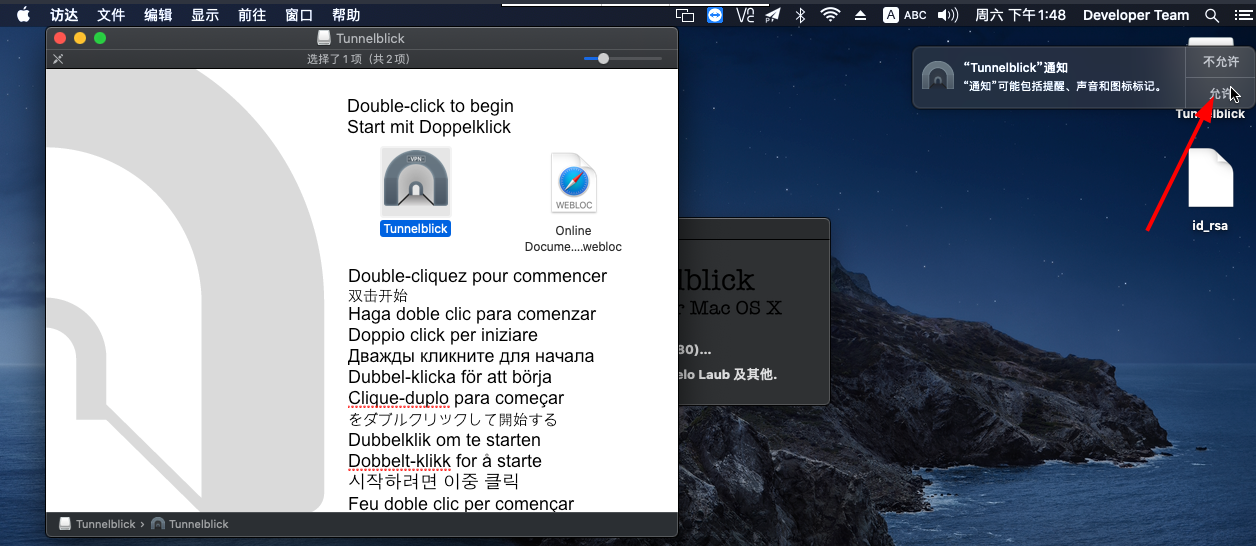Click "Doppio click per iniziare" text
1256x546 pixels.
tap(443, 335)
